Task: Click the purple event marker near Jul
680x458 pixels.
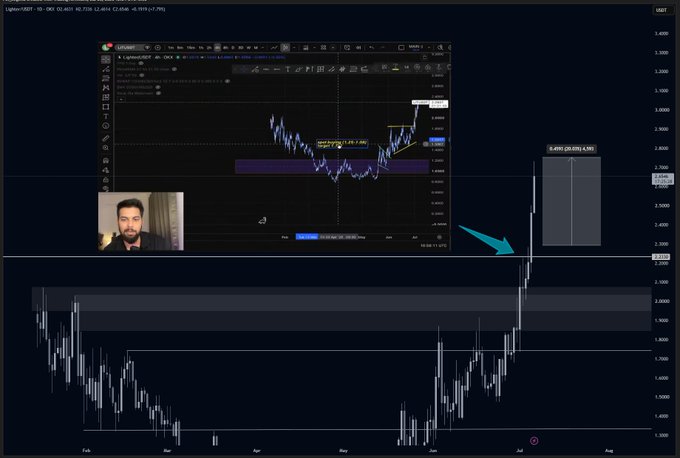Action: click(x=534, y=441)
